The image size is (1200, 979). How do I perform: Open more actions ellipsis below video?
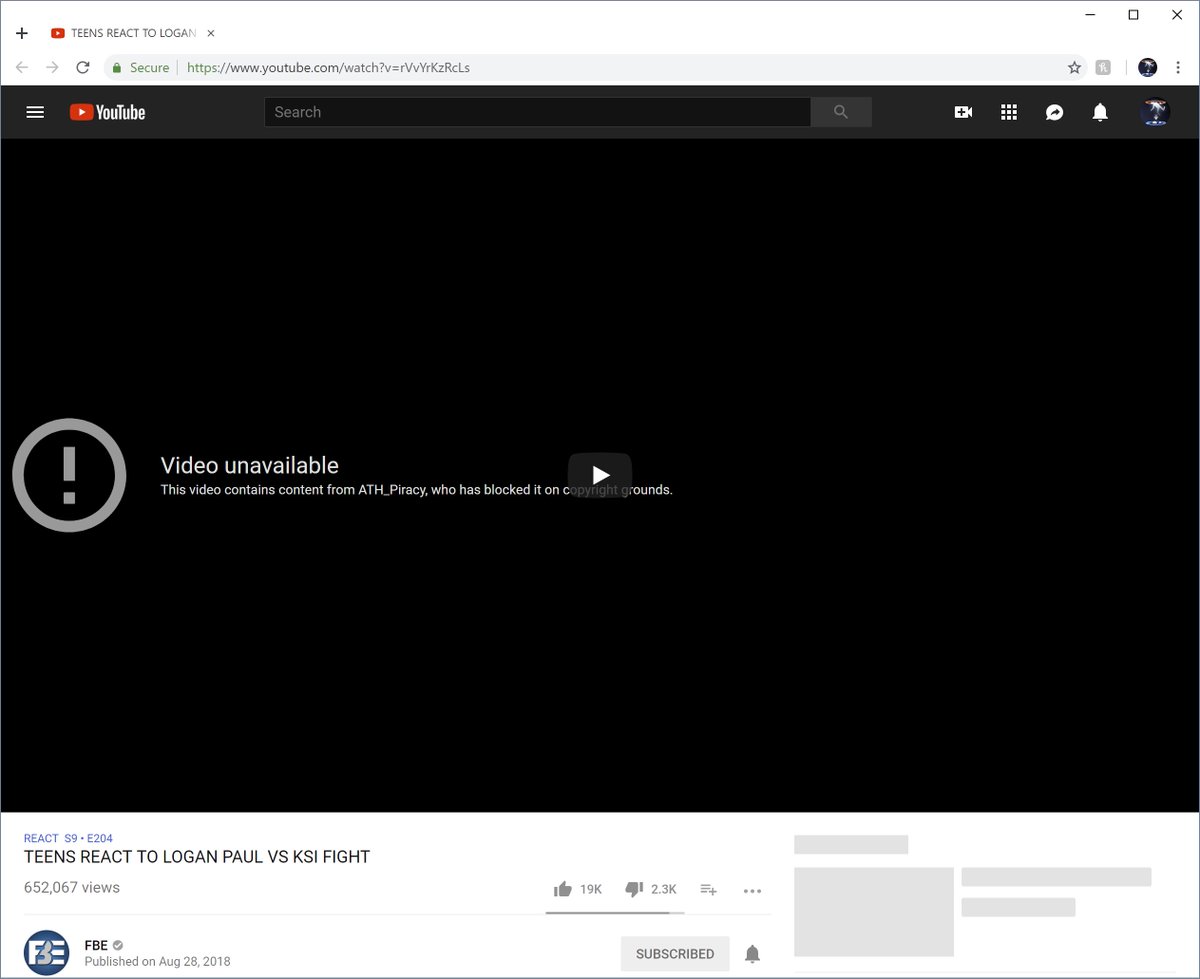pyautogui.click(x=753, y=890)
